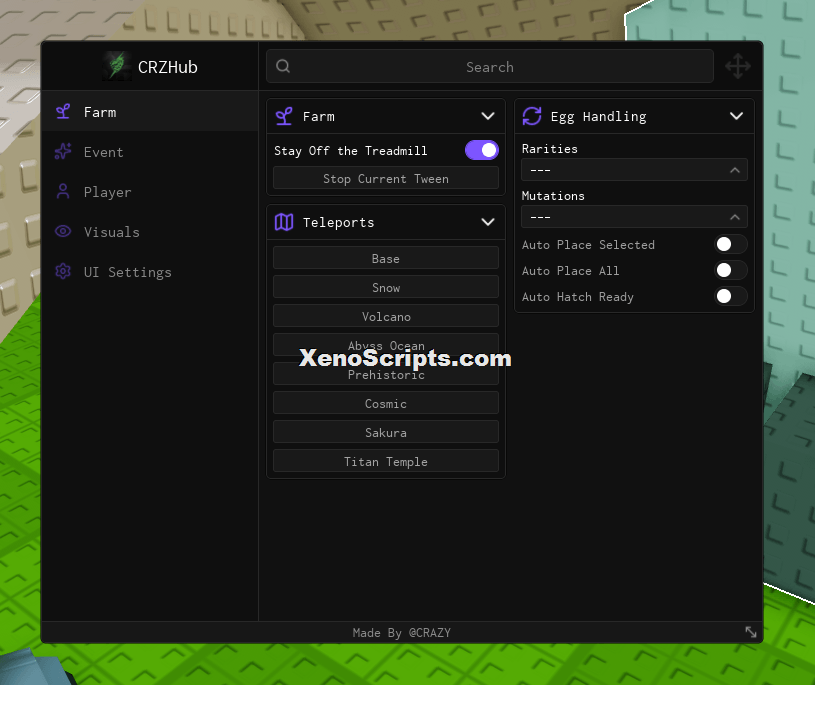Click the CRZHub title text
This screenshot has height=715, width=815.
pyautogui.click(x=167, y=67)
